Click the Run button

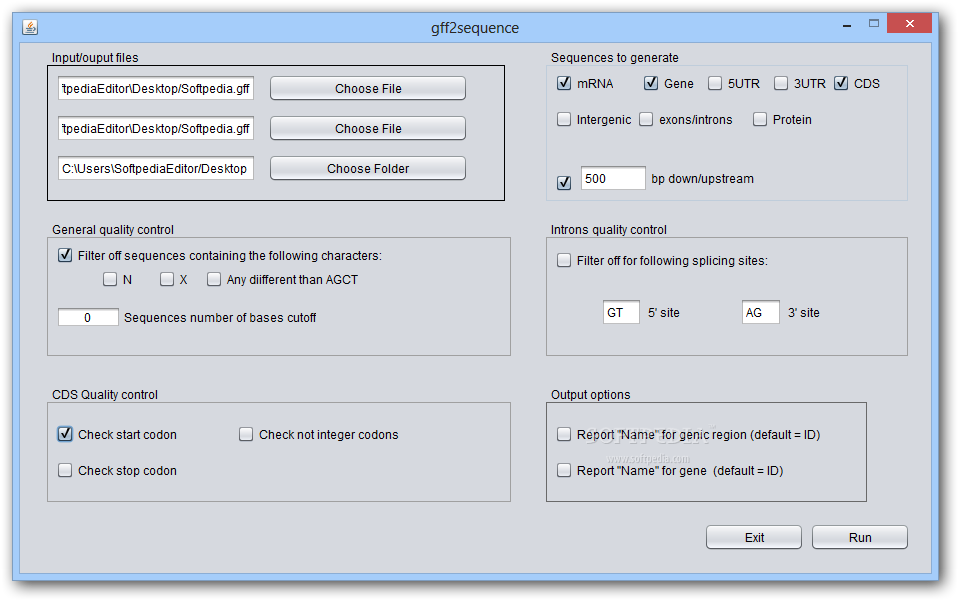click(x=859, y=537)
